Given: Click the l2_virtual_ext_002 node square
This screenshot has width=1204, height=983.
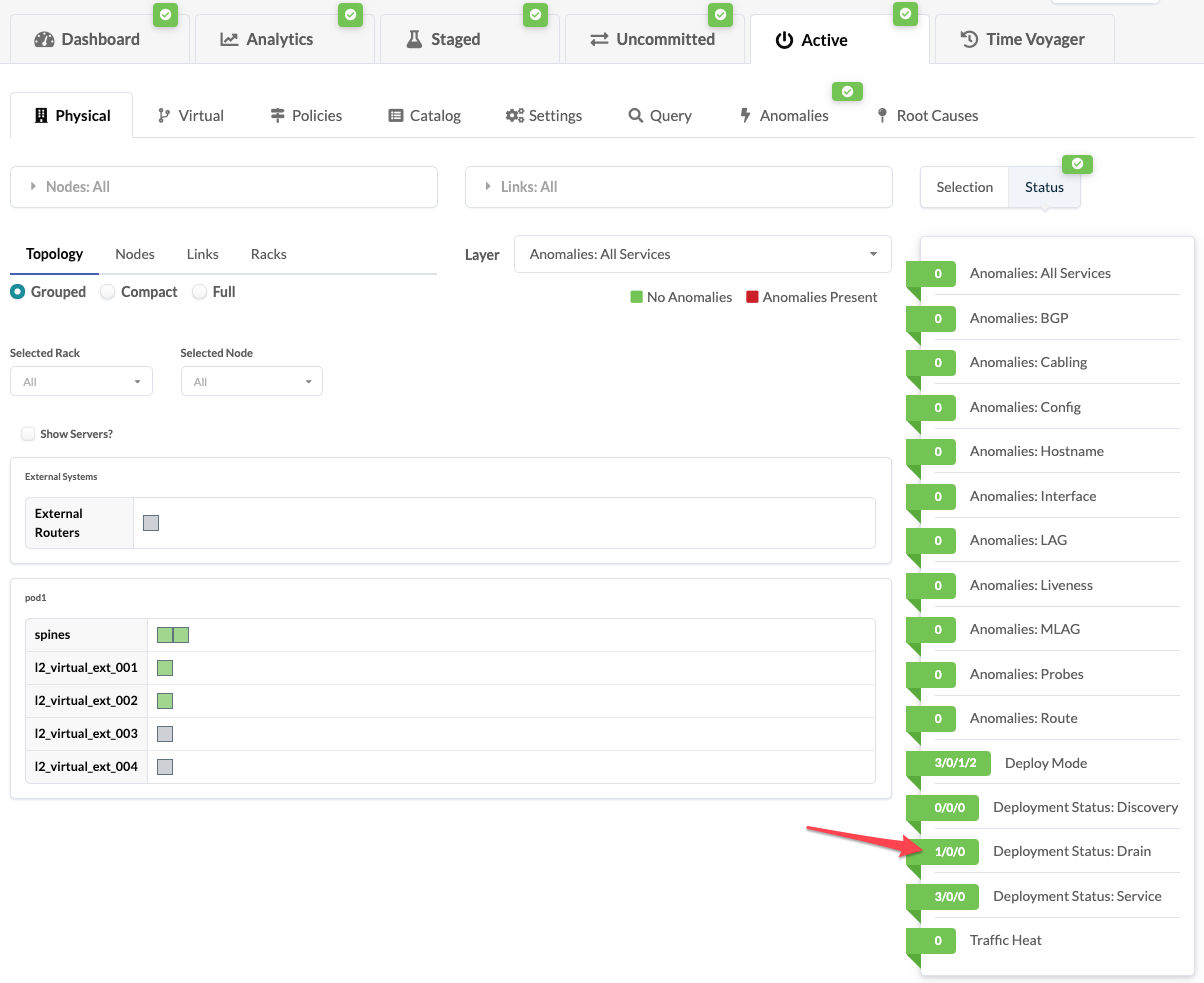Looking at the screenshot, I should pyautogui.click(x=166, y=701).
